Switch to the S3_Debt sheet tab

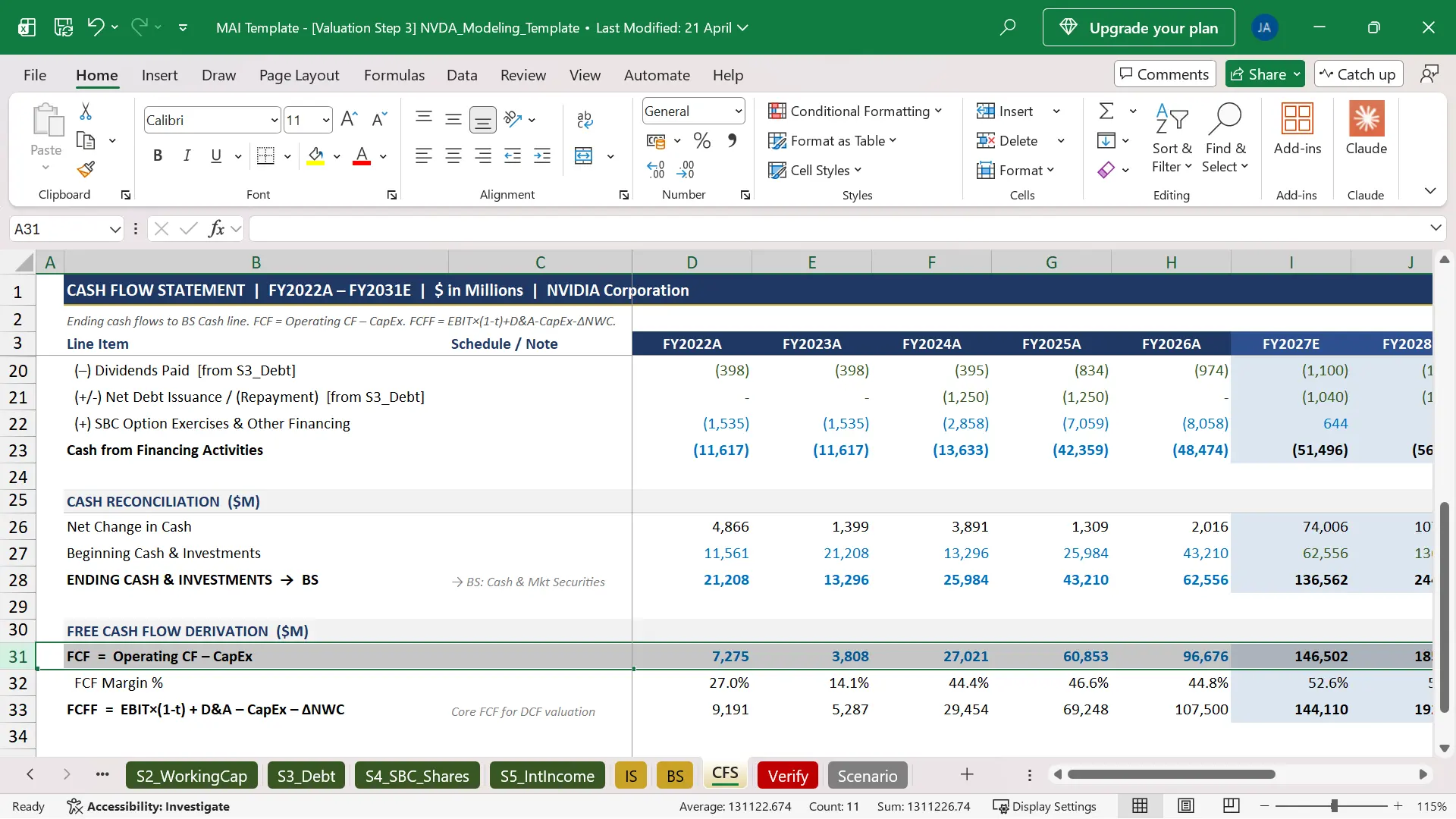(306, 776)
